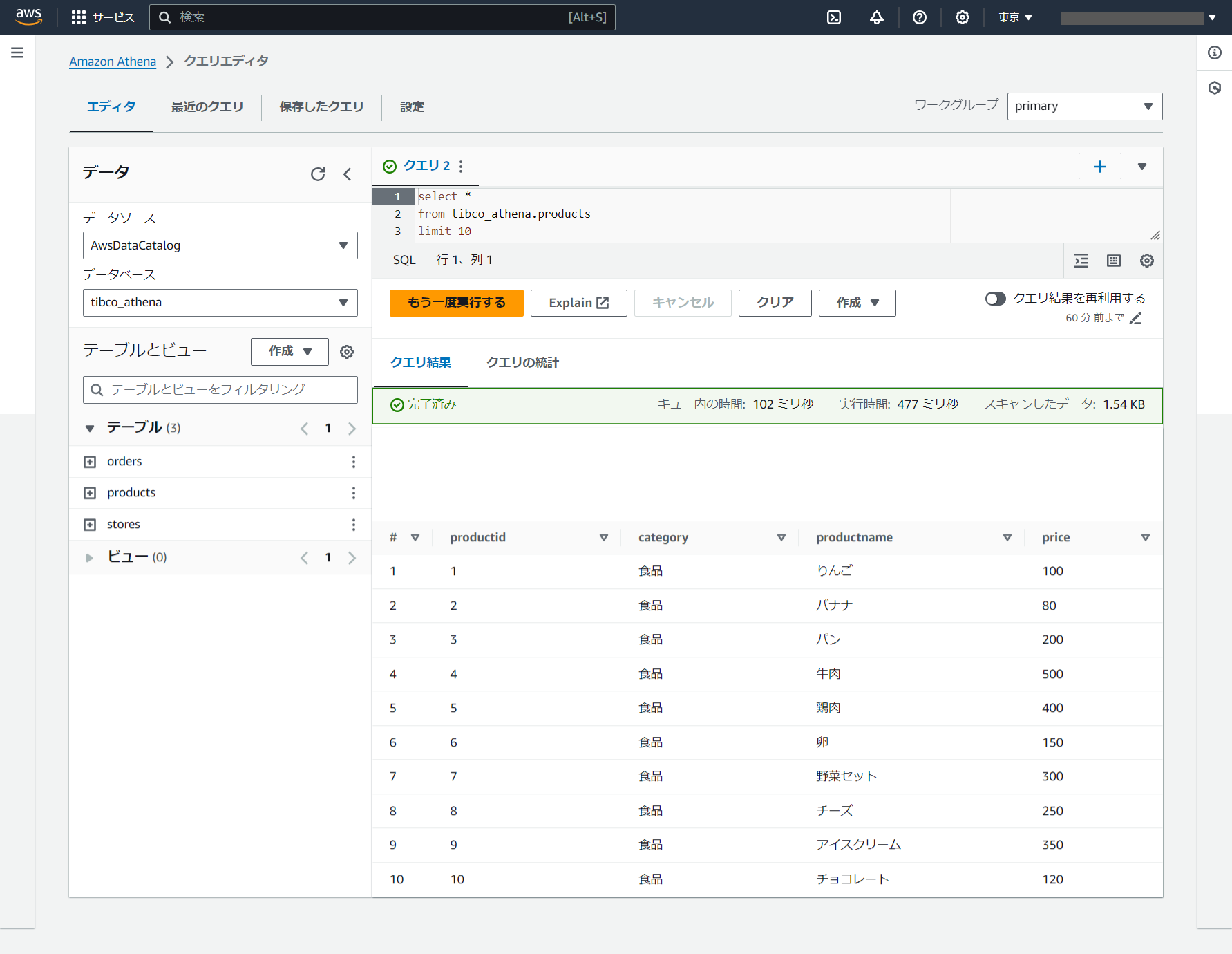The image size is (1232, 954).
Task: Follow the Amazon Athena breadcrumb link
Action: pyautogui.click(x=113, y=62)
